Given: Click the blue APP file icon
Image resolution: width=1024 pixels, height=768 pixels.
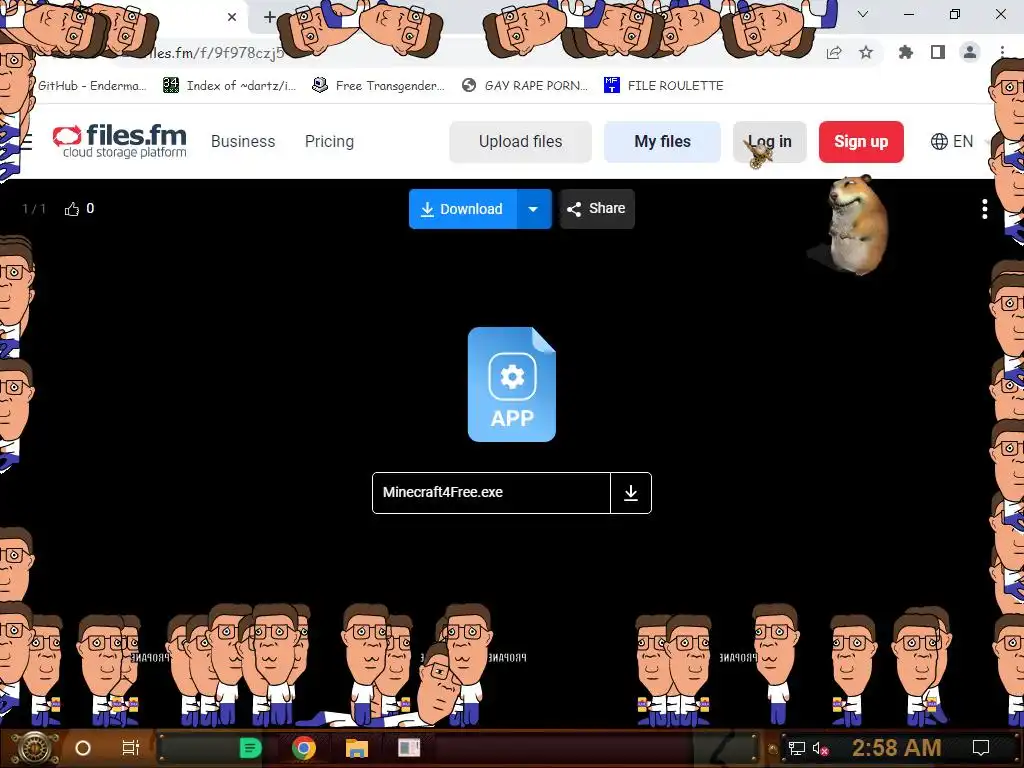Looking at the screenshot, I should (511, 384).
